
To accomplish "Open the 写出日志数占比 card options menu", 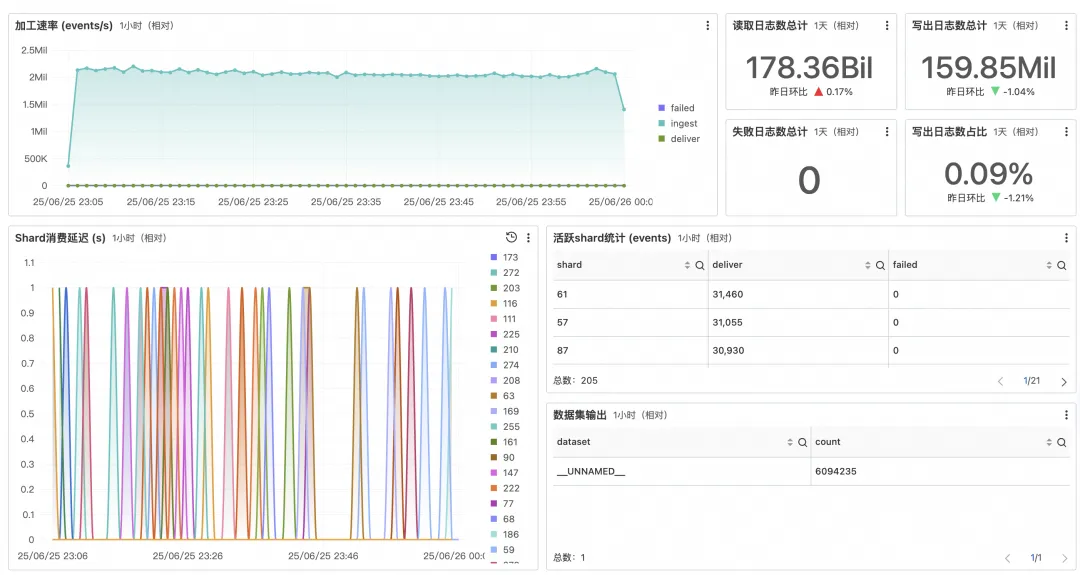I will [1066, 132].
